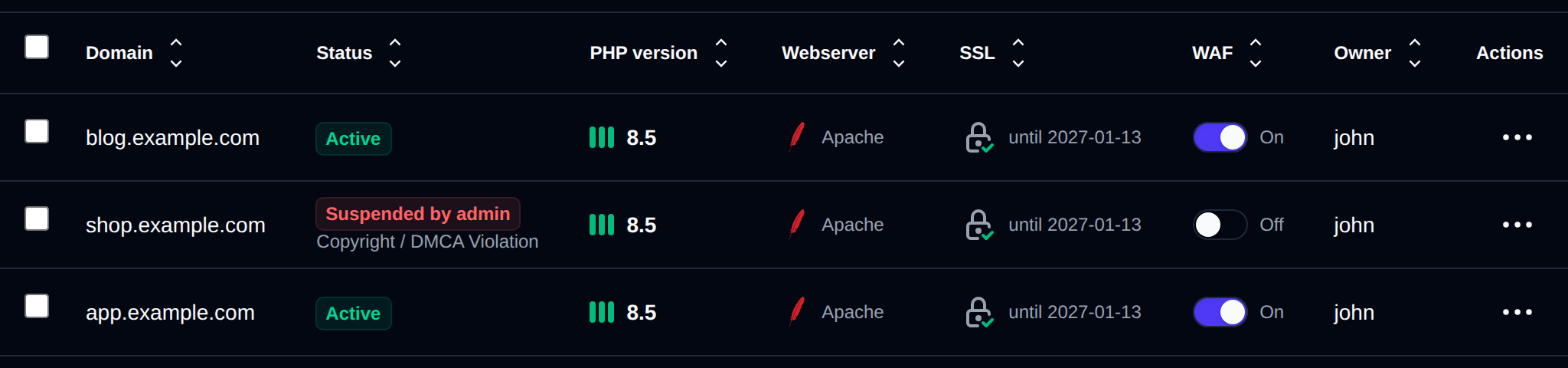Sort table by Status column arrows
Screen dimensions: 1568x368
click(395, 53)
